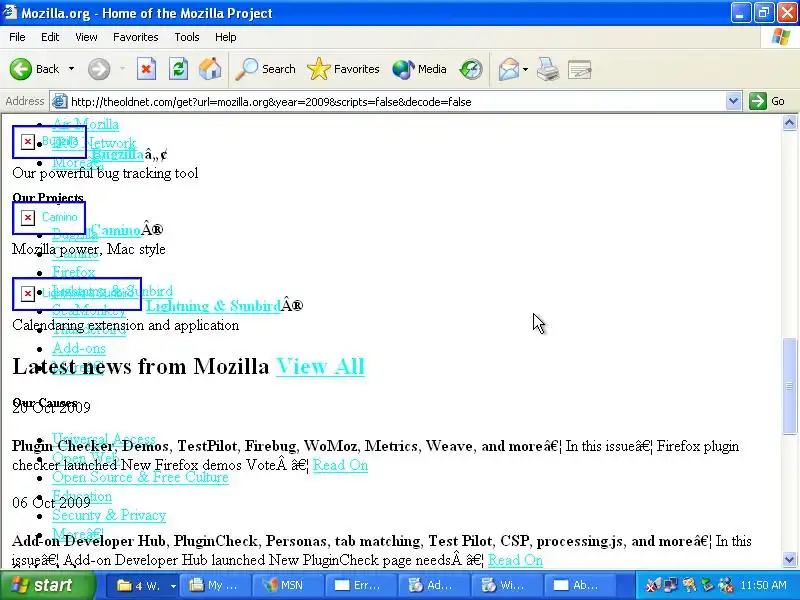Viewport: 800px width, 600px height.
Task: Open Read On for 06 Oct 2009 article
Action: pos(515,560)
